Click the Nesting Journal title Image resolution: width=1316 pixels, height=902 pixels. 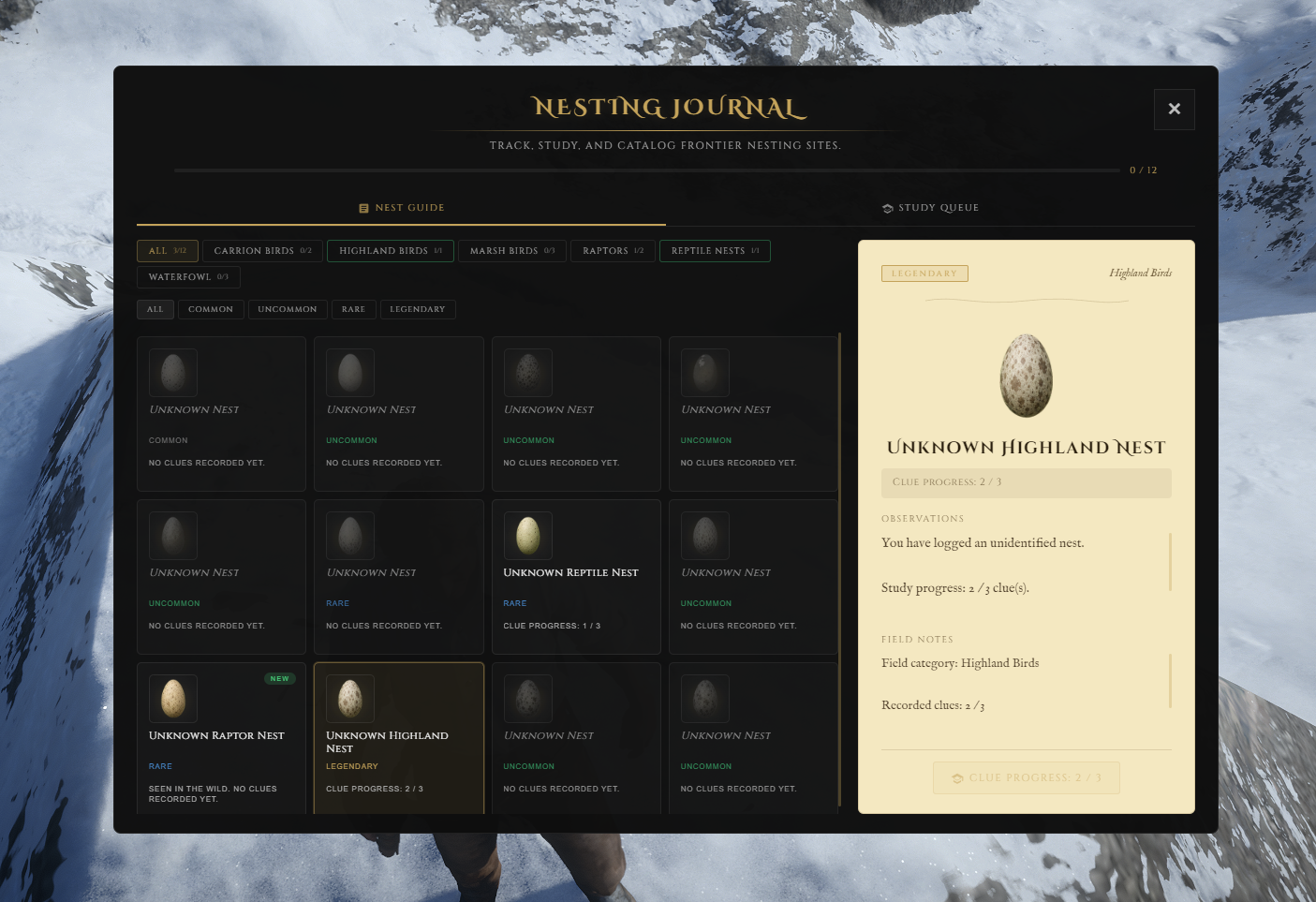pos(669,108)
